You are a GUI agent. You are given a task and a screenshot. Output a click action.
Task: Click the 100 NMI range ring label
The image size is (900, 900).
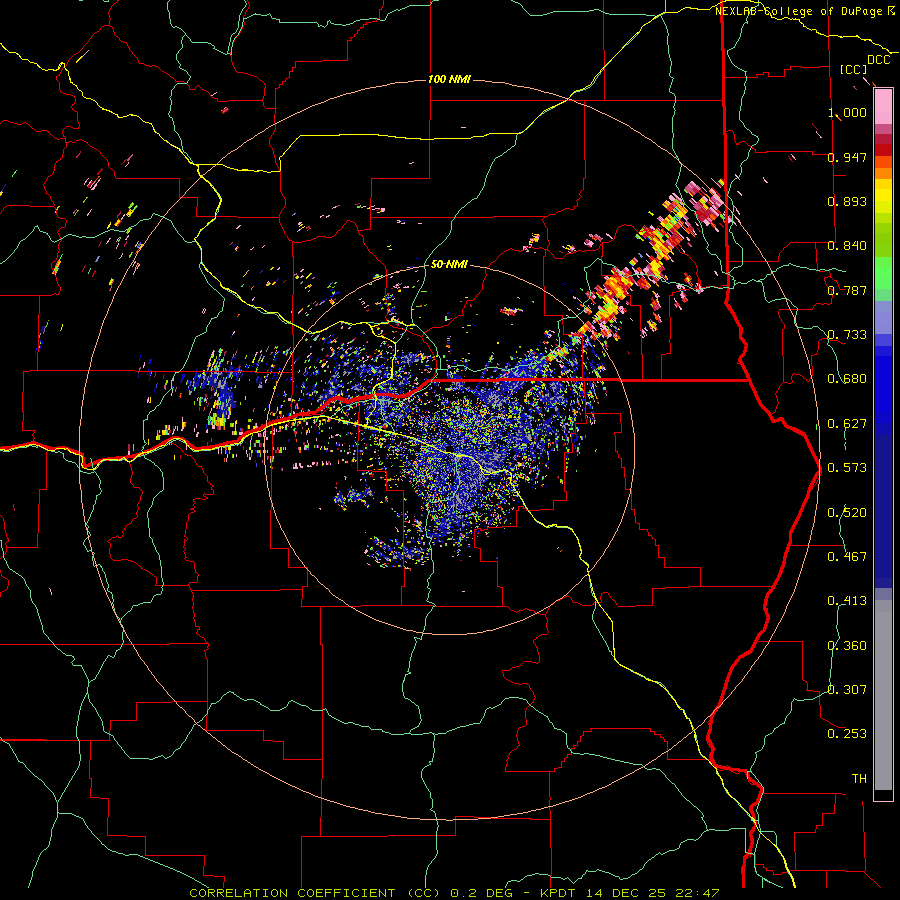[x=449, y=79]
